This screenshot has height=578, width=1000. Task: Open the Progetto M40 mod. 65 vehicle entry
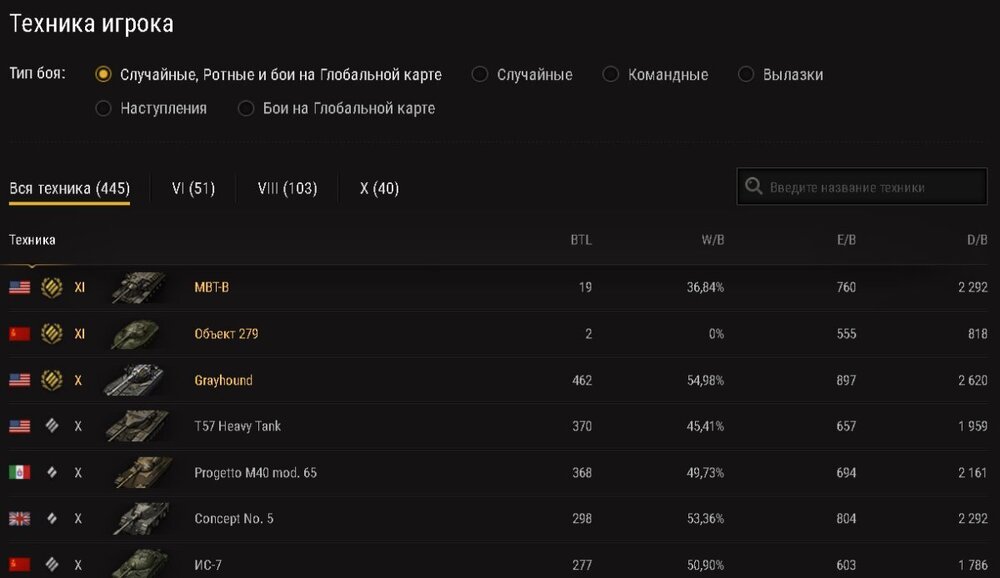[255, 473]
